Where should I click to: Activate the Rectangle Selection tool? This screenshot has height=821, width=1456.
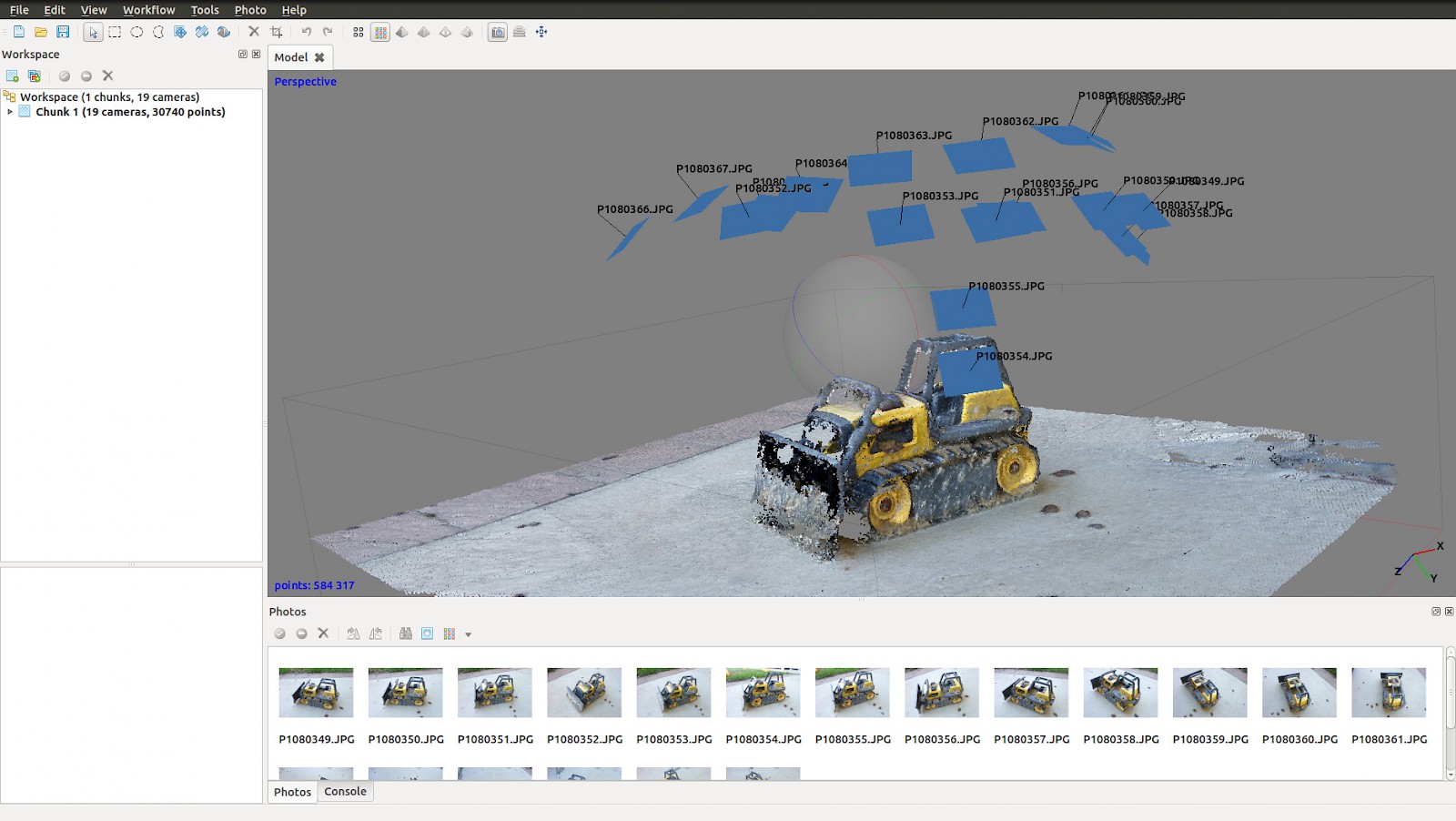pos(115,33)
